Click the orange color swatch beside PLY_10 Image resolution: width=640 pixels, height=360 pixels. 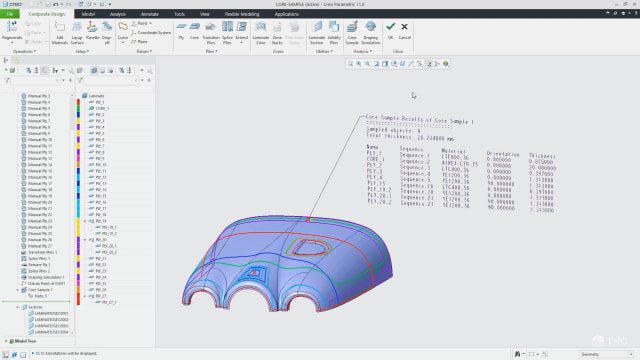pyautogui.click(x=78, y=164)
